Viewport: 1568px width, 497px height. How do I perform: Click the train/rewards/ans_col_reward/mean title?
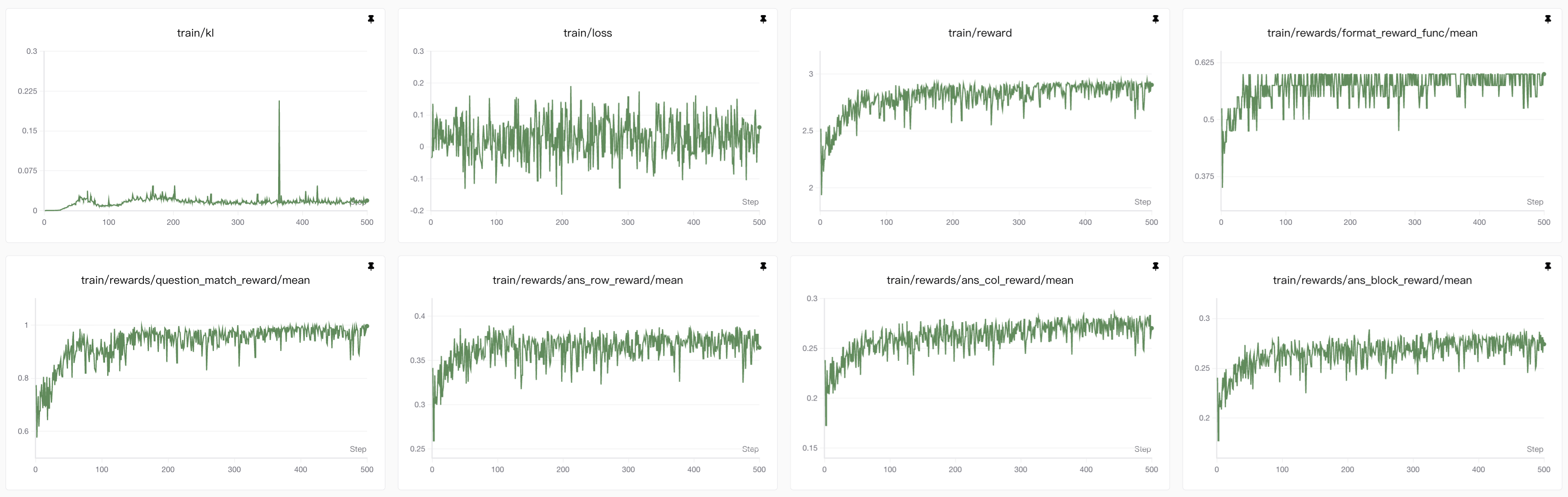coord(979,280)
